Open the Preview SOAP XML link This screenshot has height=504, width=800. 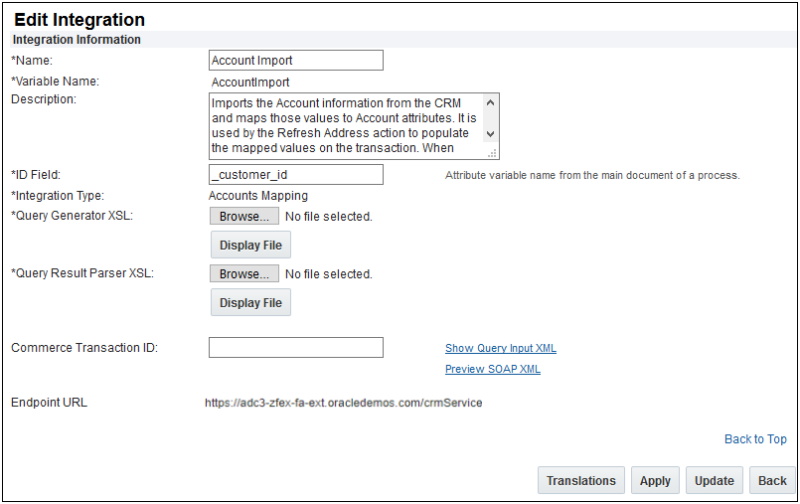pyautogui.click(x=492, y=369)
